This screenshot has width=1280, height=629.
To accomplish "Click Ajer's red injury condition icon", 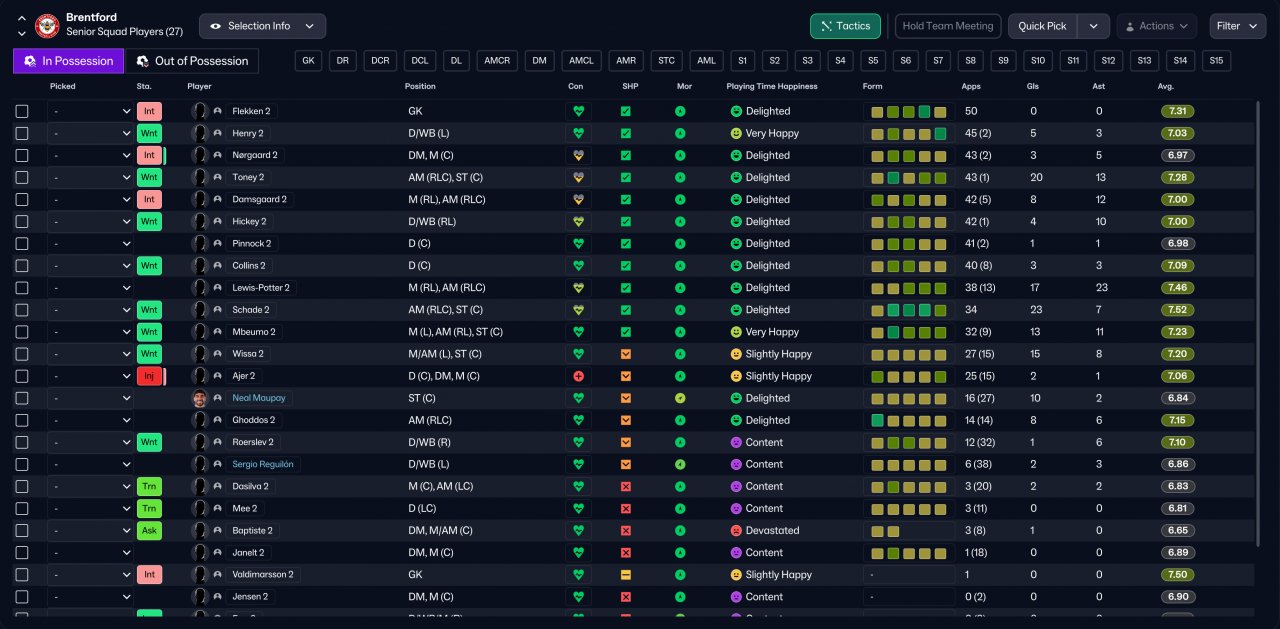I will click(577, 376).
